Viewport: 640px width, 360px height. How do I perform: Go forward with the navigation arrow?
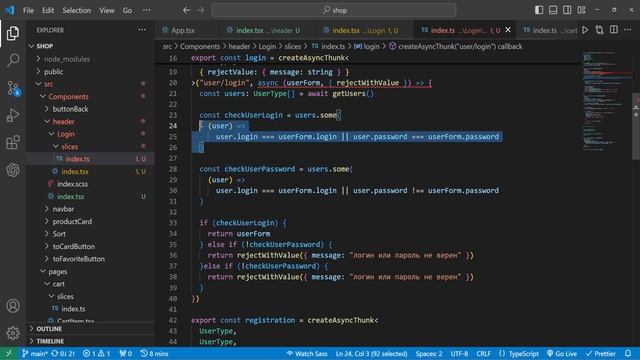[x=200, y=10]
